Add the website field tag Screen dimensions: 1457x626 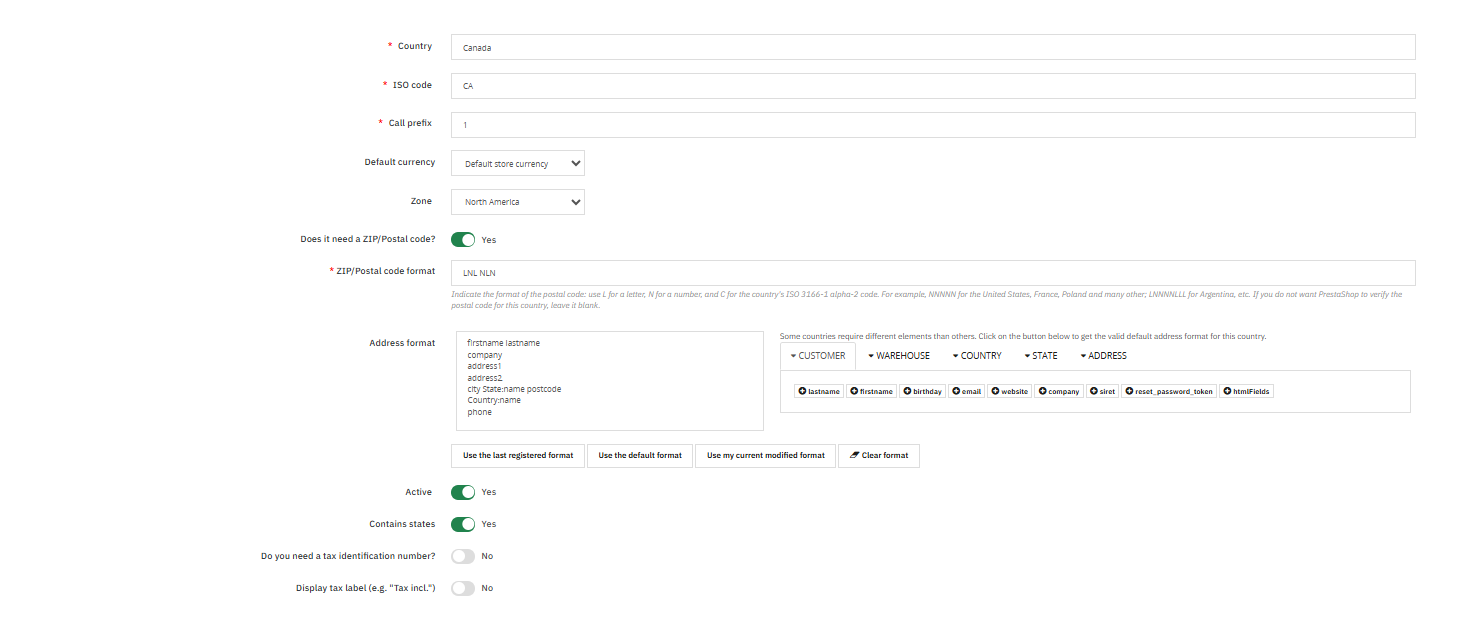(x=1010, y=391)
